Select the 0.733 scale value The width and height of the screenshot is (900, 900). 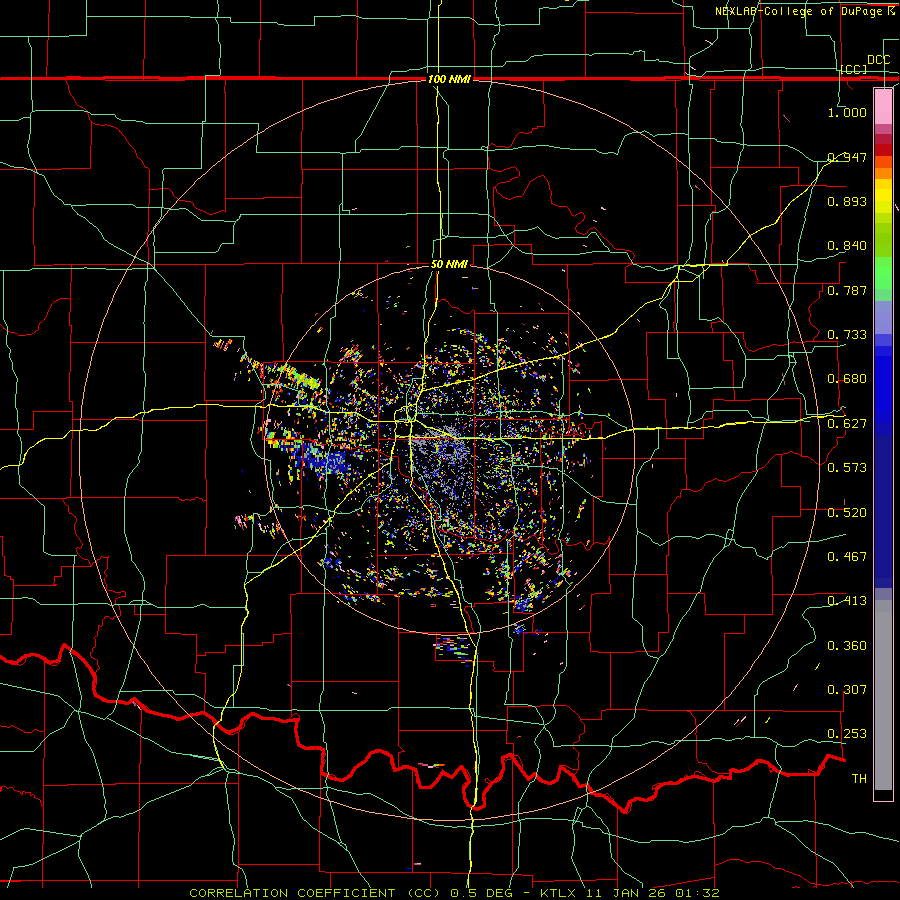[x=847, y=335]
